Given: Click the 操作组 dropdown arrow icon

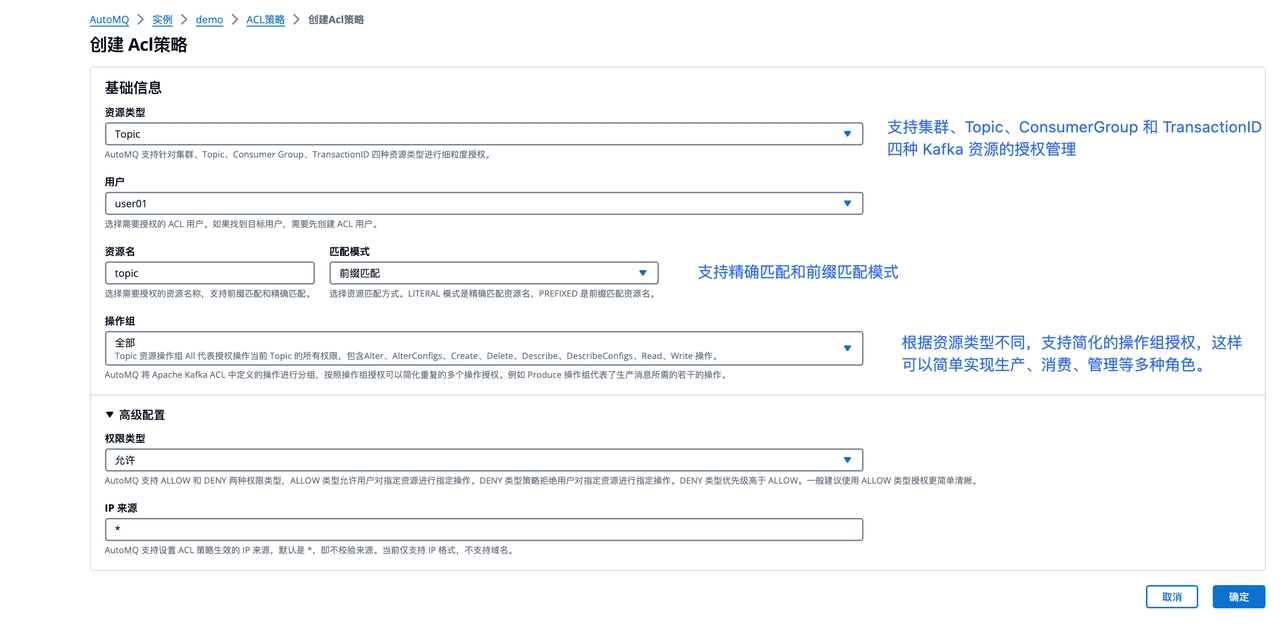Looking at the screenshot, I should tap(847, 348).
